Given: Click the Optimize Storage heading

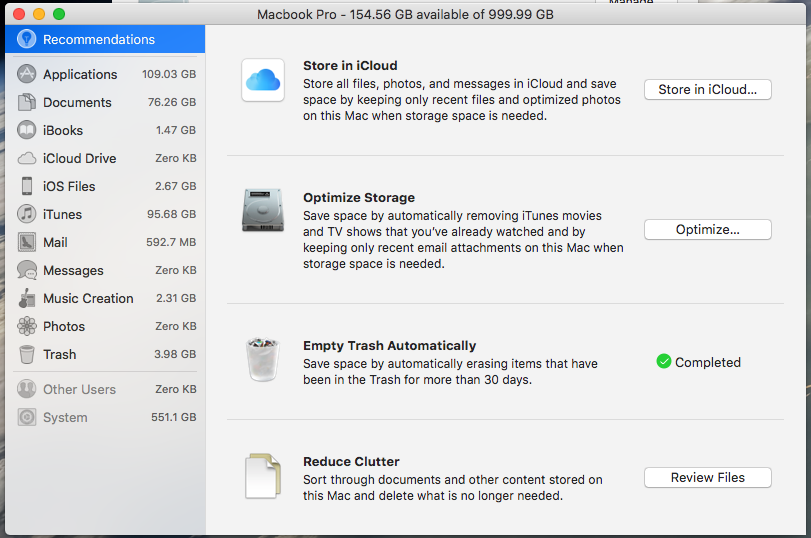Looking at the screenshot, I should (359, 198).
